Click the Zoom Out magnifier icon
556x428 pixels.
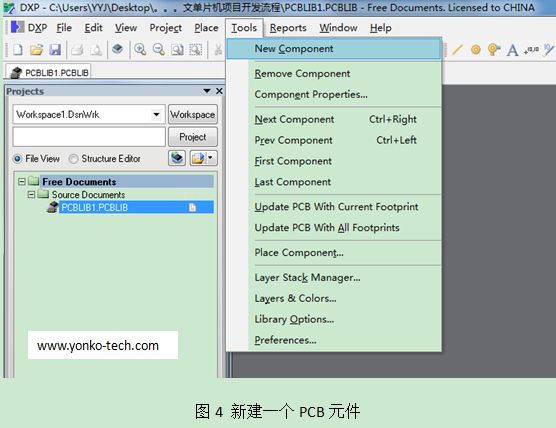coord(159,50)
